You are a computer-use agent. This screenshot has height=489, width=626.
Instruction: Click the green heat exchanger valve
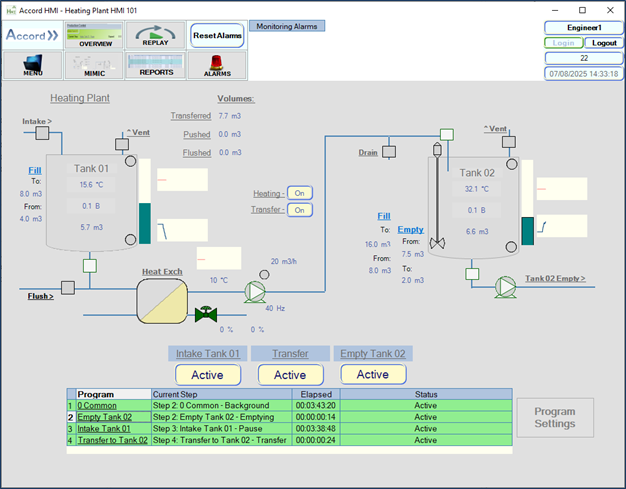206,314
